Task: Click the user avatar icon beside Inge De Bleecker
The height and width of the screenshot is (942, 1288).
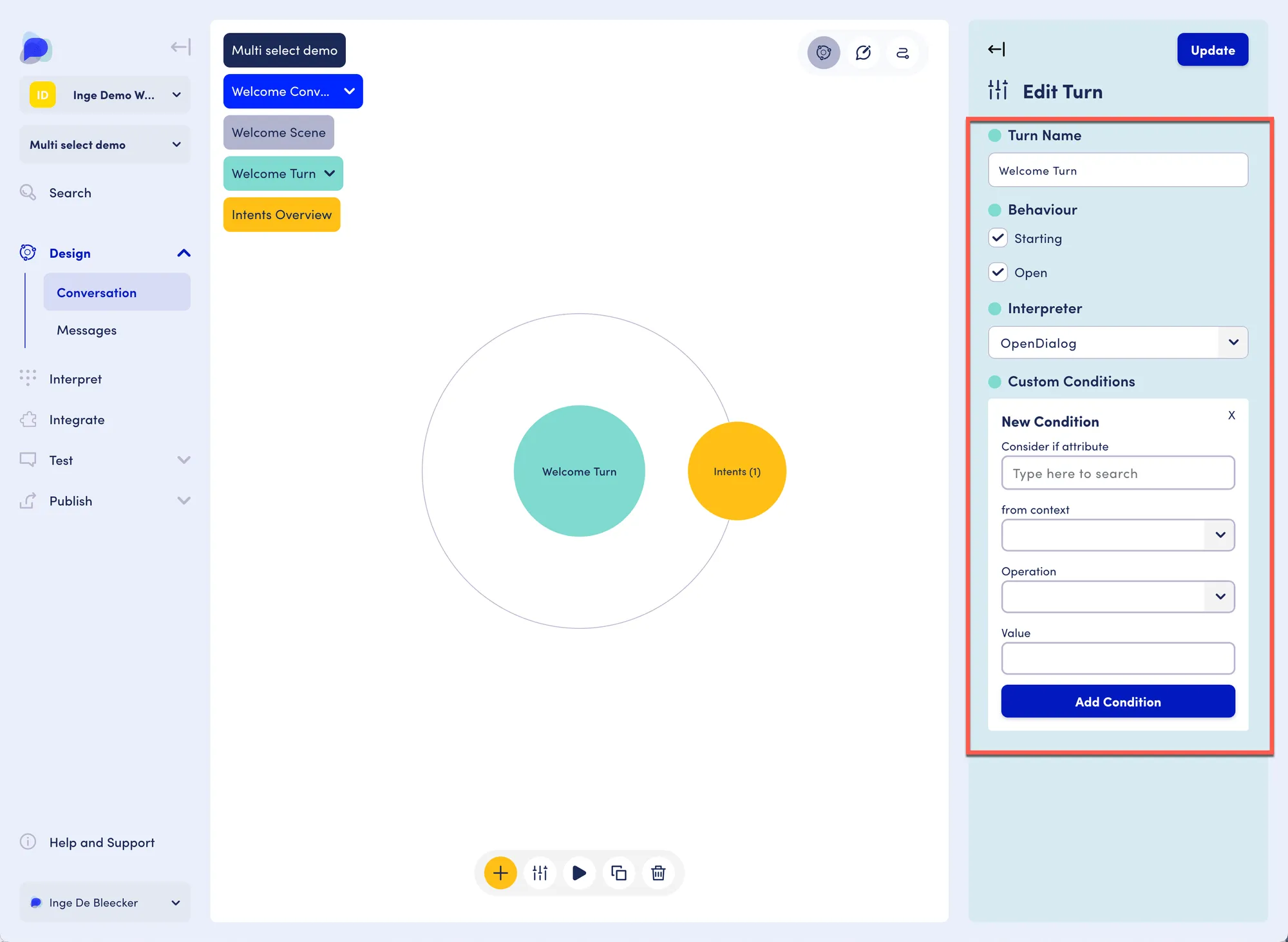Action: 36,902
